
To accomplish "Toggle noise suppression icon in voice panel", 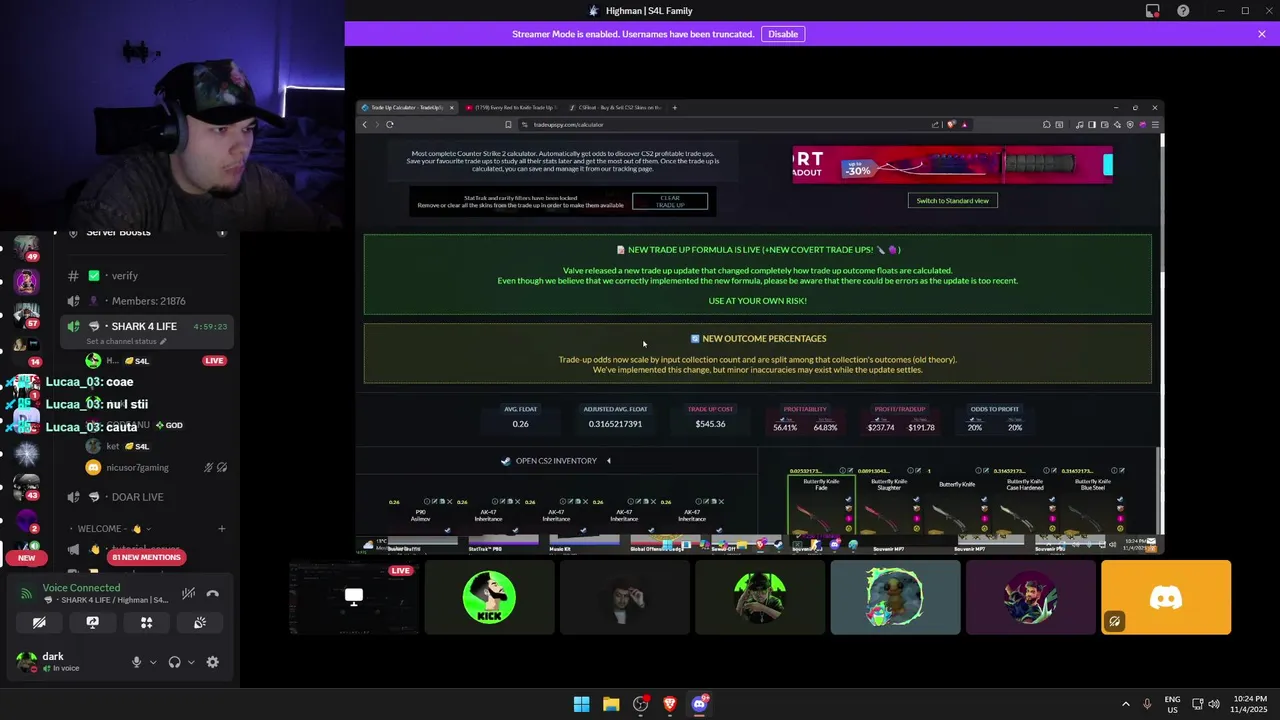I will click(x=188, y=594).
